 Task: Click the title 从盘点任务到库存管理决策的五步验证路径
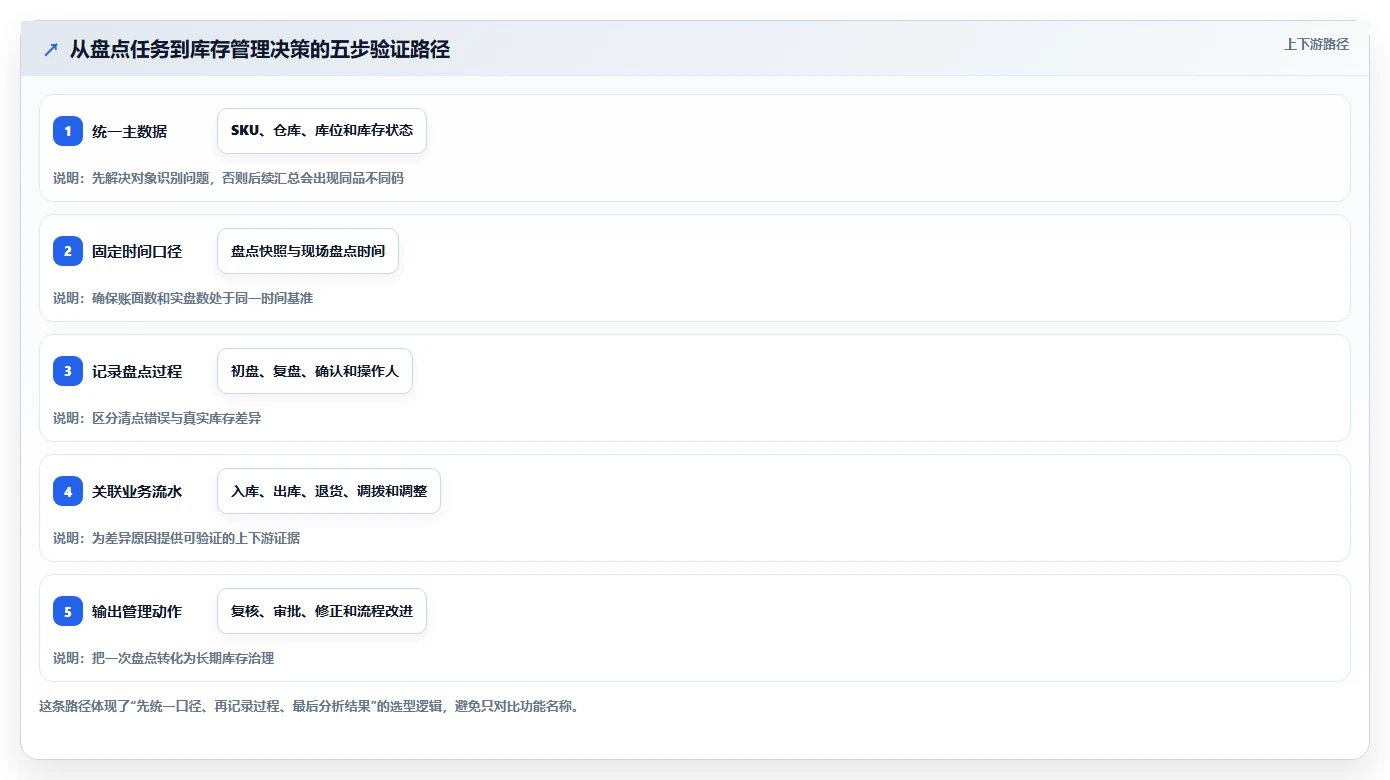tap(260, 49)
